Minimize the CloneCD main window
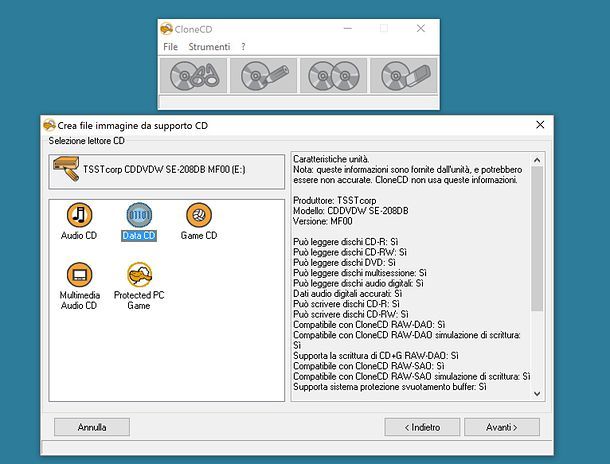 [348, 28]
